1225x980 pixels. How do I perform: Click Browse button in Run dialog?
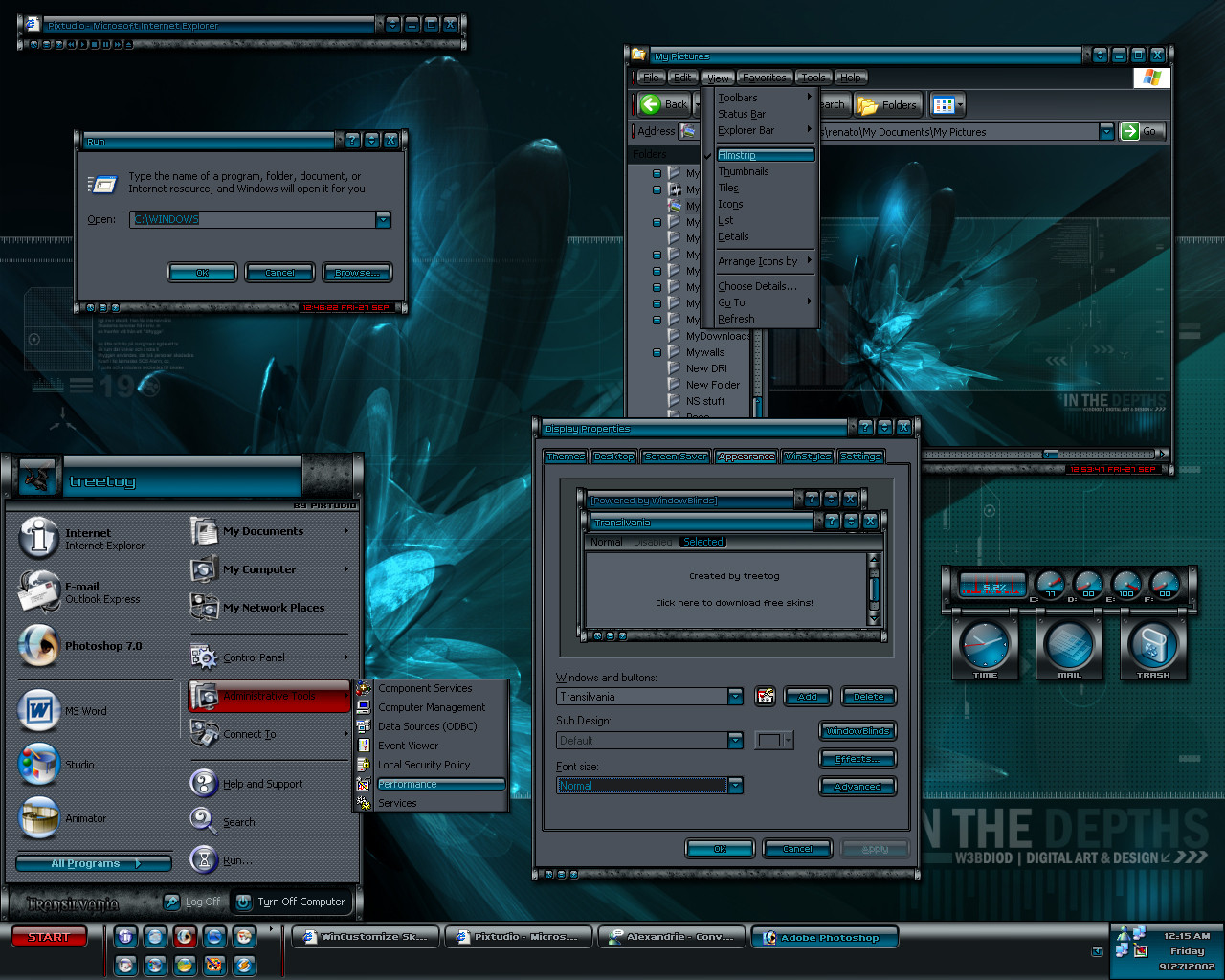tap(357, 273)
